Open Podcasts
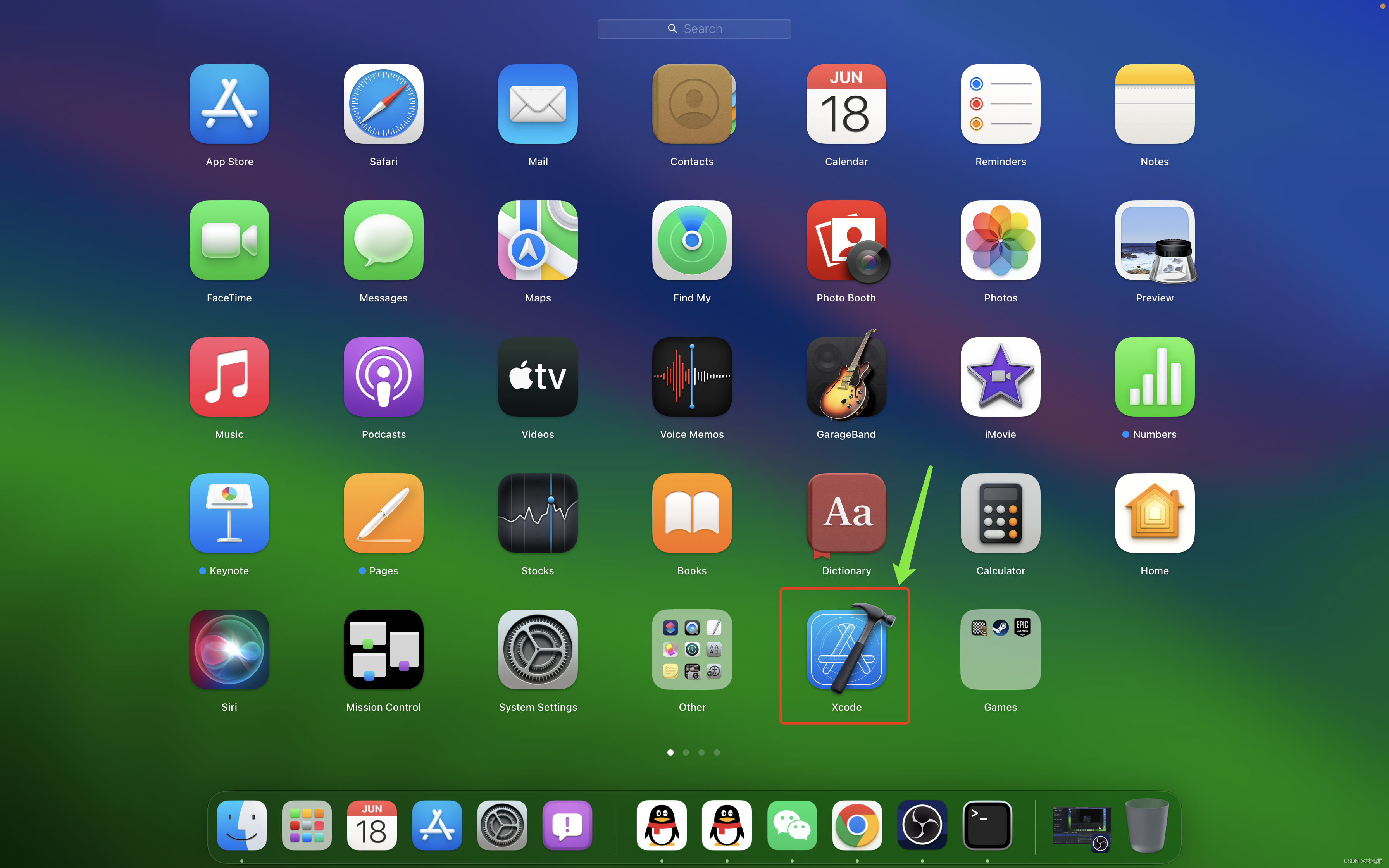 click(x=383, y=377)
